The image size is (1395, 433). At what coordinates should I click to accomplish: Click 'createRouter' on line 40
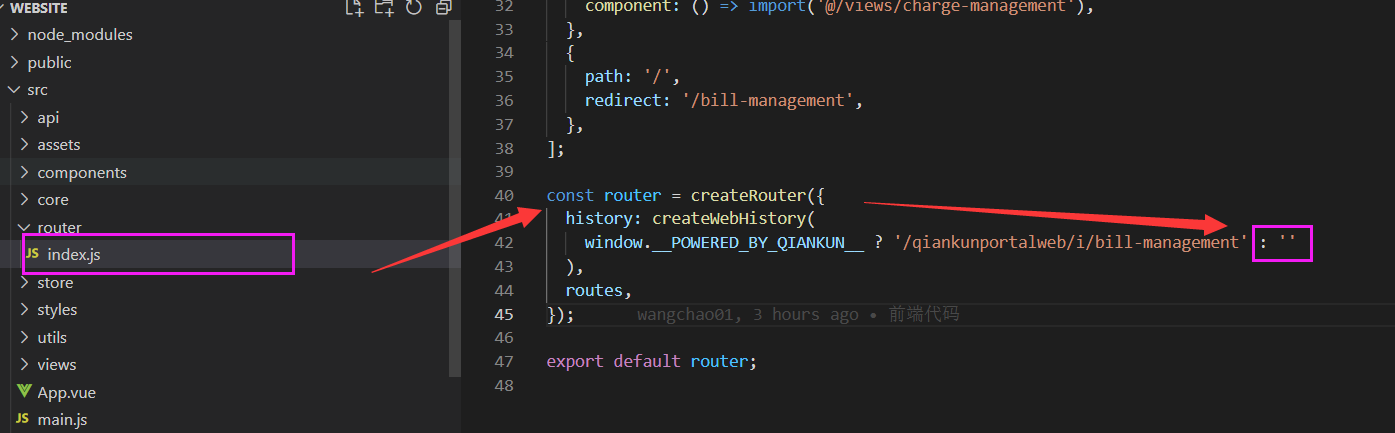(x=748, y=195)
